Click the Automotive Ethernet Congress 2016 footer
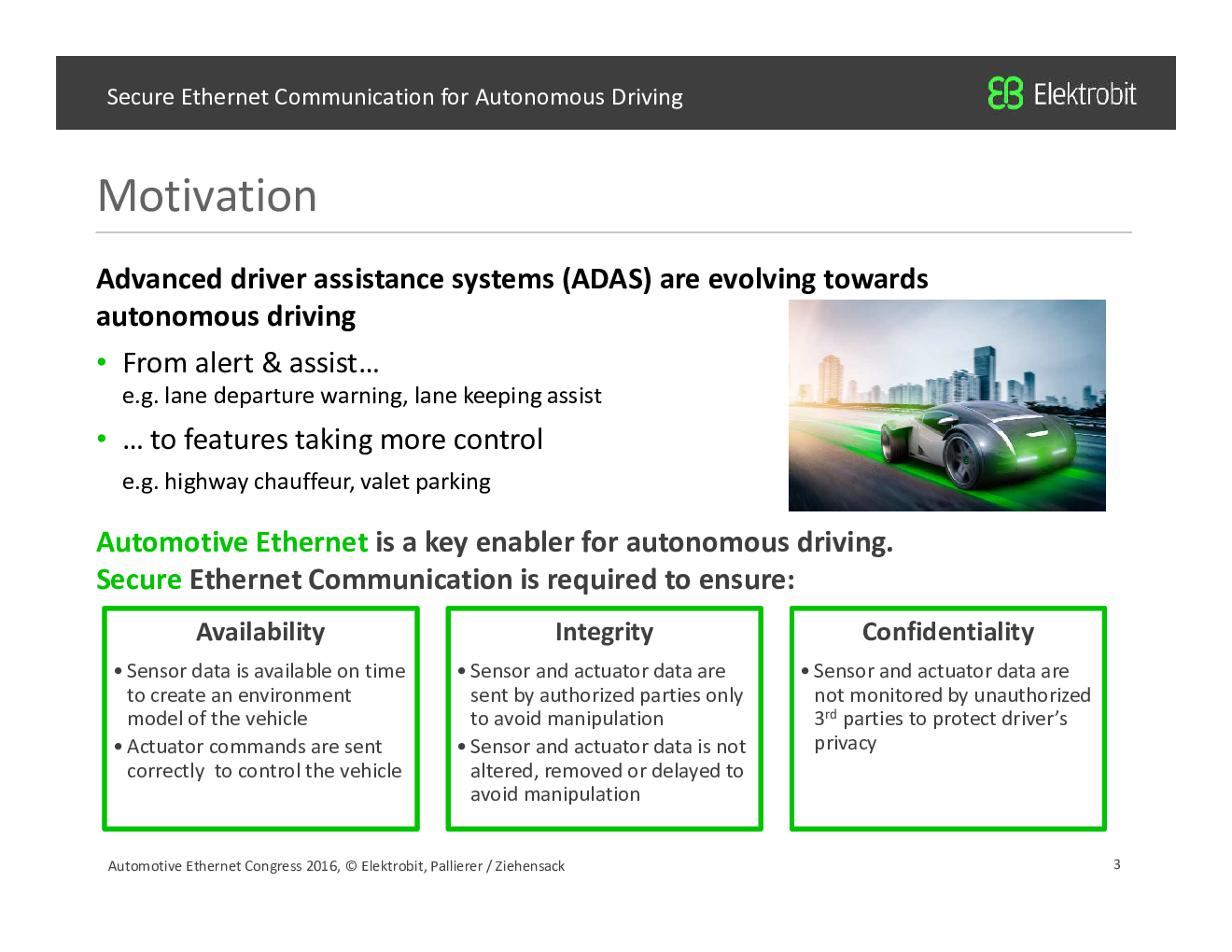 pyautogui.click(x=336, y=866)
